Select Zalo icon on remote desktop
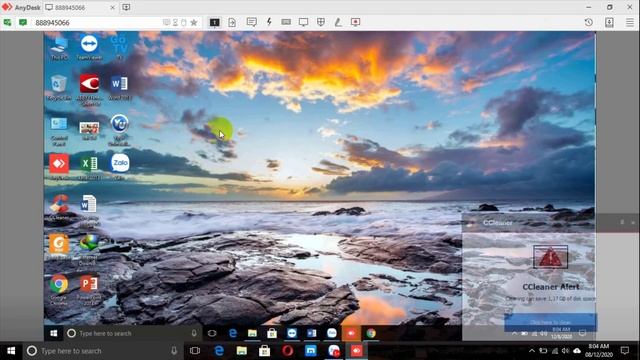Screen dimensions: 640x360 [x=120, y=167]
